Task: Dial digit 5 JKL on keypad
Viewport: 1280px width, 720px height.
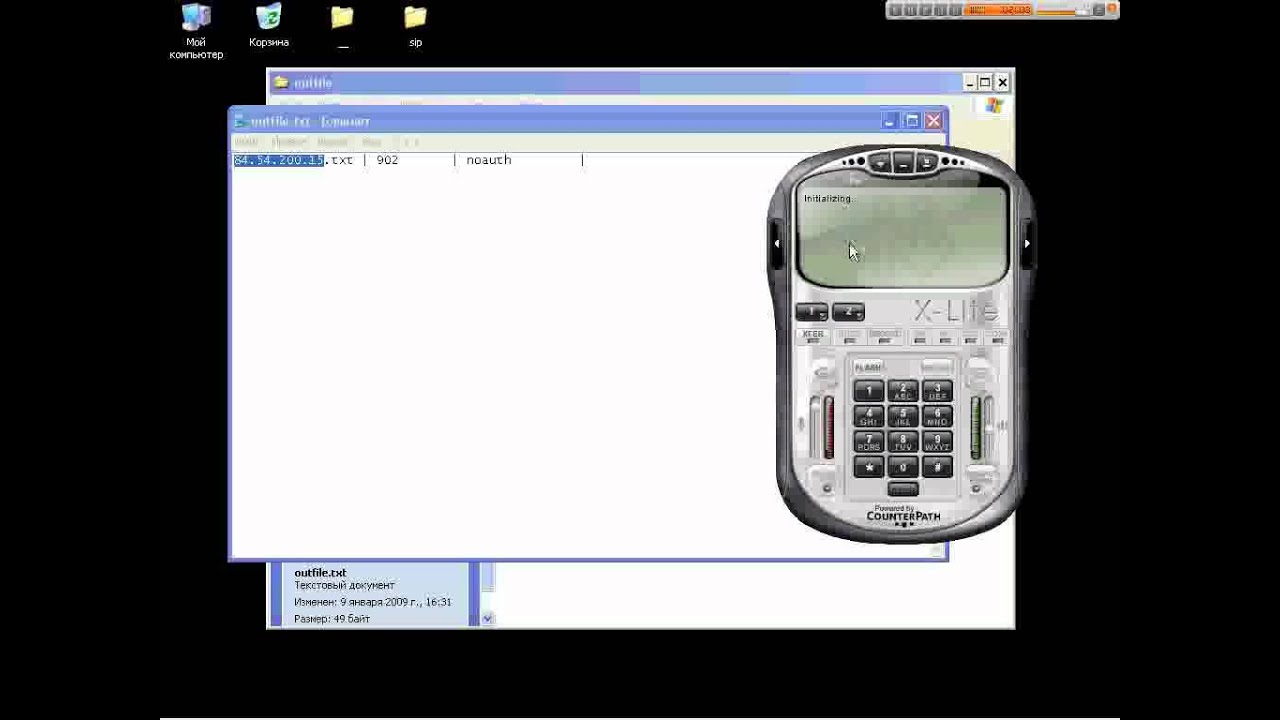Action: point(903,415)
